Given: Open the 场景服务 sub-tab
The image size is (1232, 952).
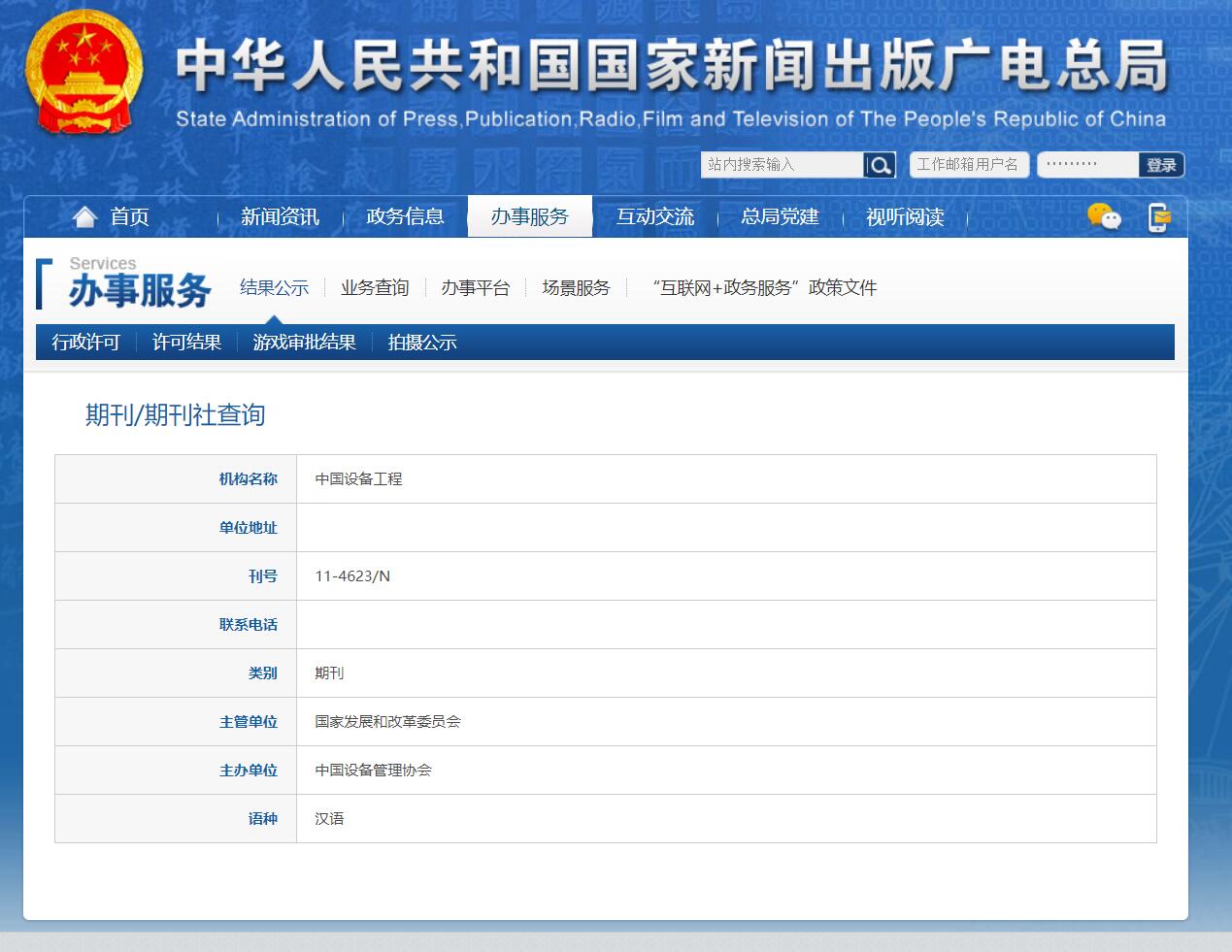Looking at the screenshot, I should coord(577,287).
